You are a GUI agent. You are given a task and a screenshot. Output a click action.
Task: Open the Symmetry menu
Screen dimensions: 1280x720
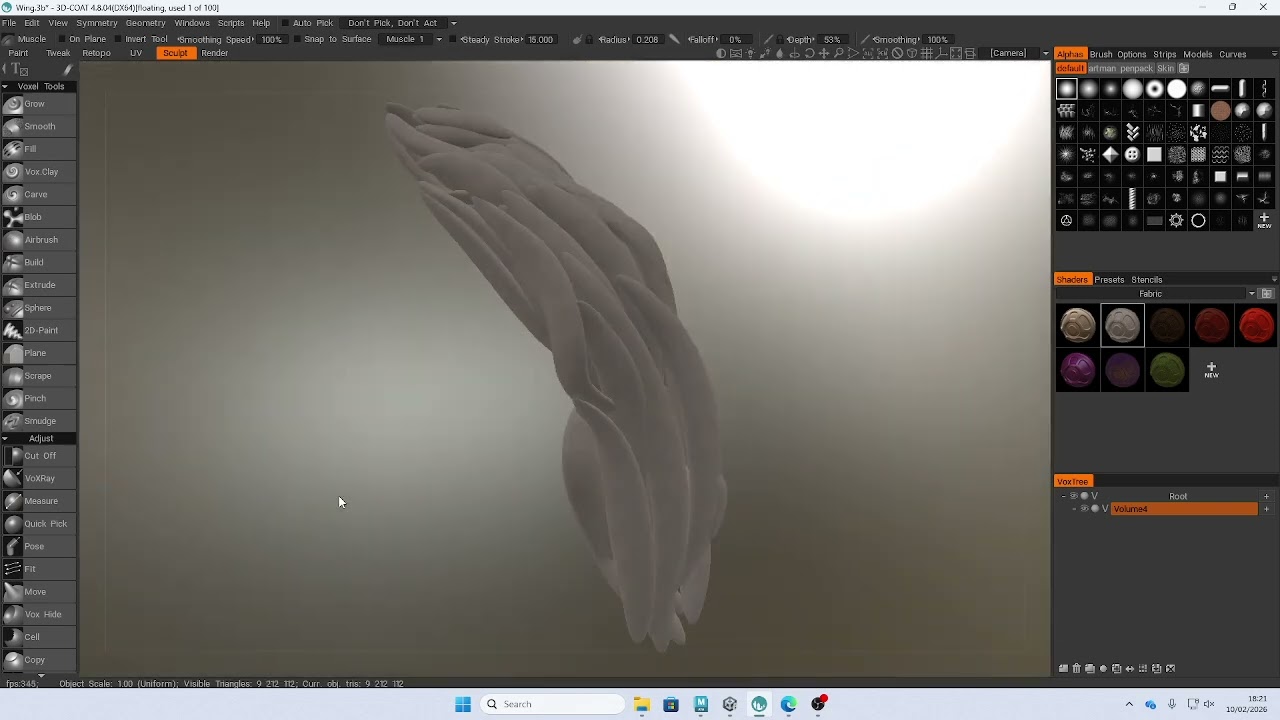coord(97,23)
